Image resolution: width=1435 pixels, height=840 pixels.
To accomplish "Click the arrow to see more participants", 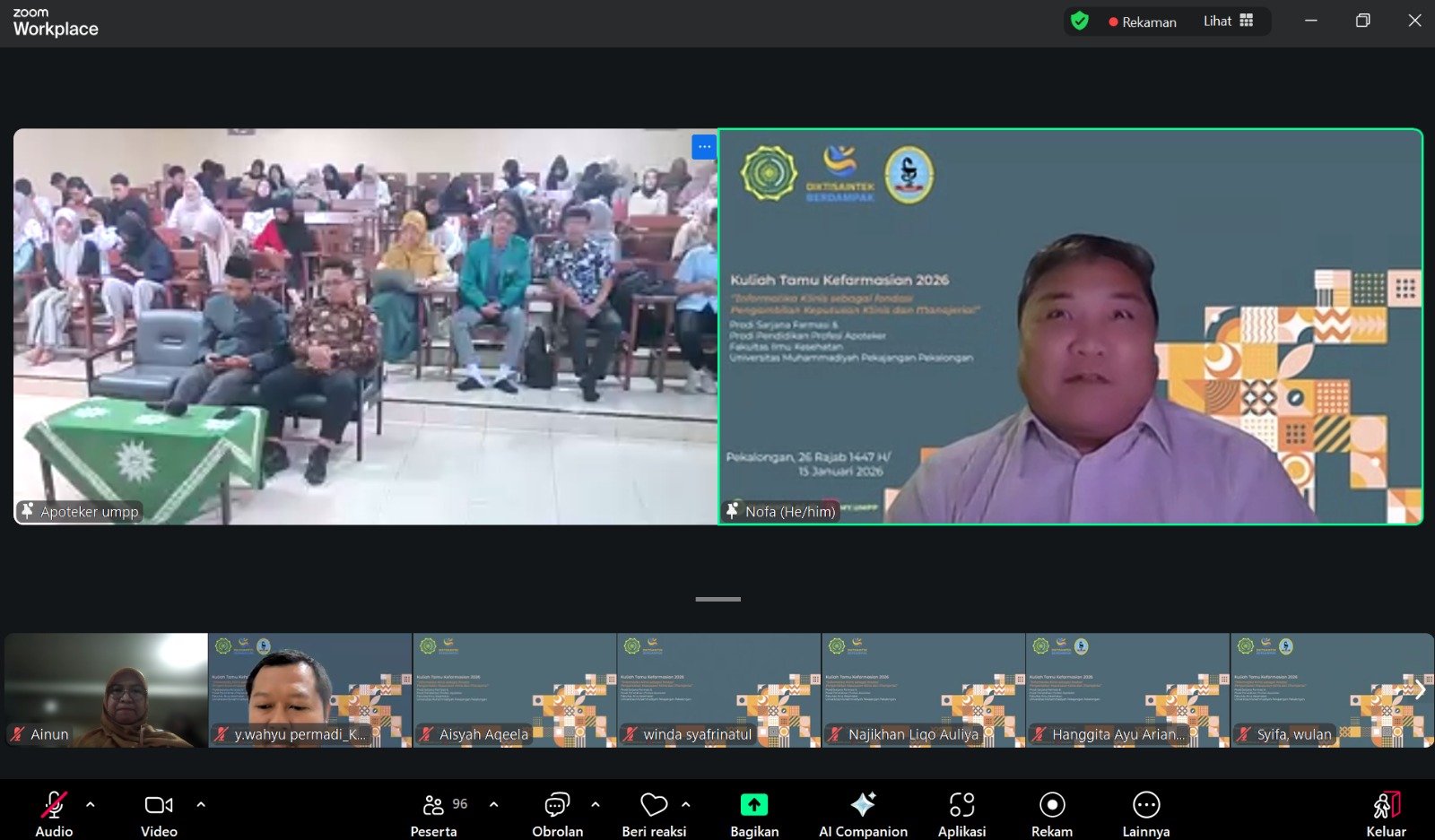I will (1422, 690).
